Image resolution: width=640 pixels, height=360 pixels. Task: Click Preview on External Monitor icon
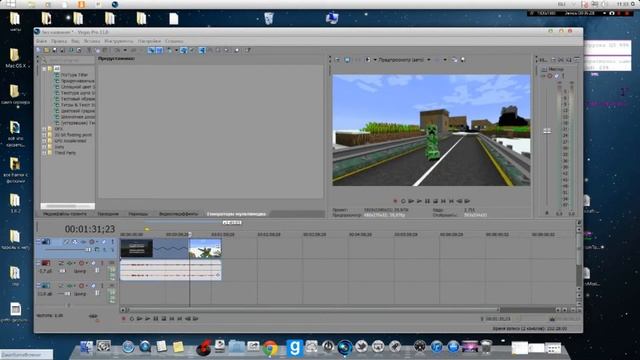(x=347, y=60)
